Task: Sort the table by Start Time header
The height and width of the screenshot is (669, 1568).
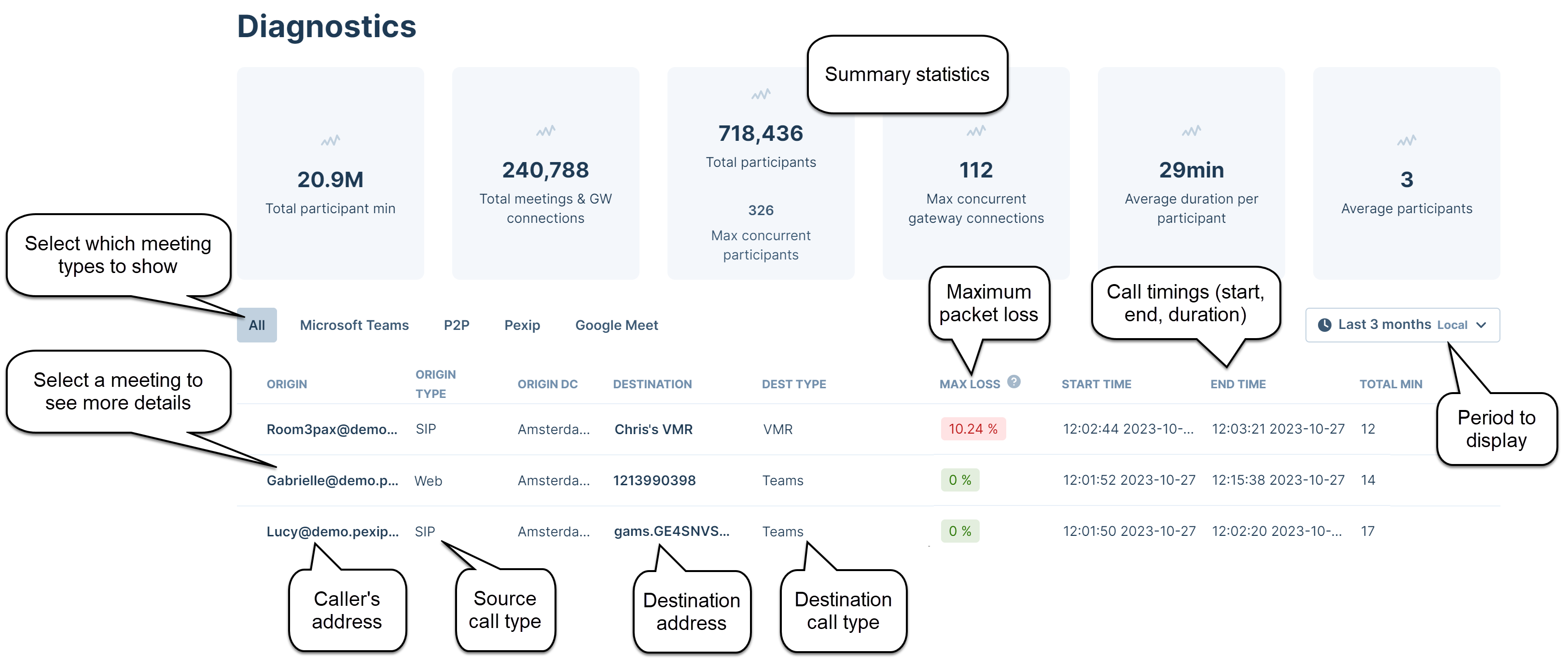Action: pos(1096,384)
